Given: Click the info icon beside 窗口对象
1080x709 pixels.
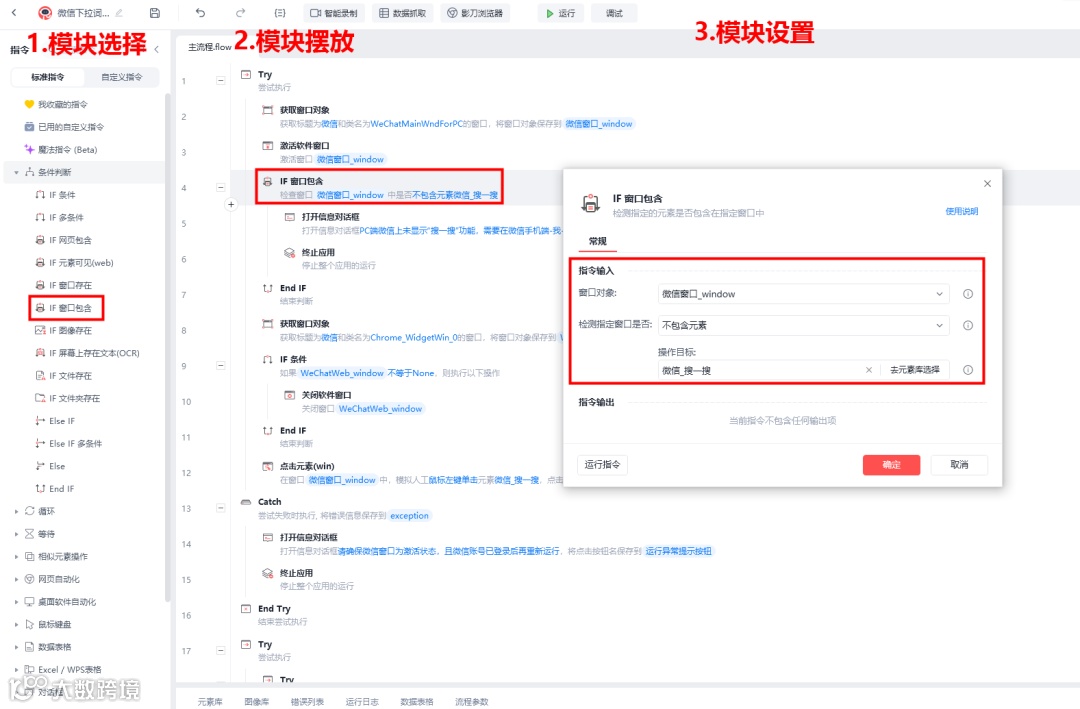Looking at the screenshot, I should tap(968, 294).
